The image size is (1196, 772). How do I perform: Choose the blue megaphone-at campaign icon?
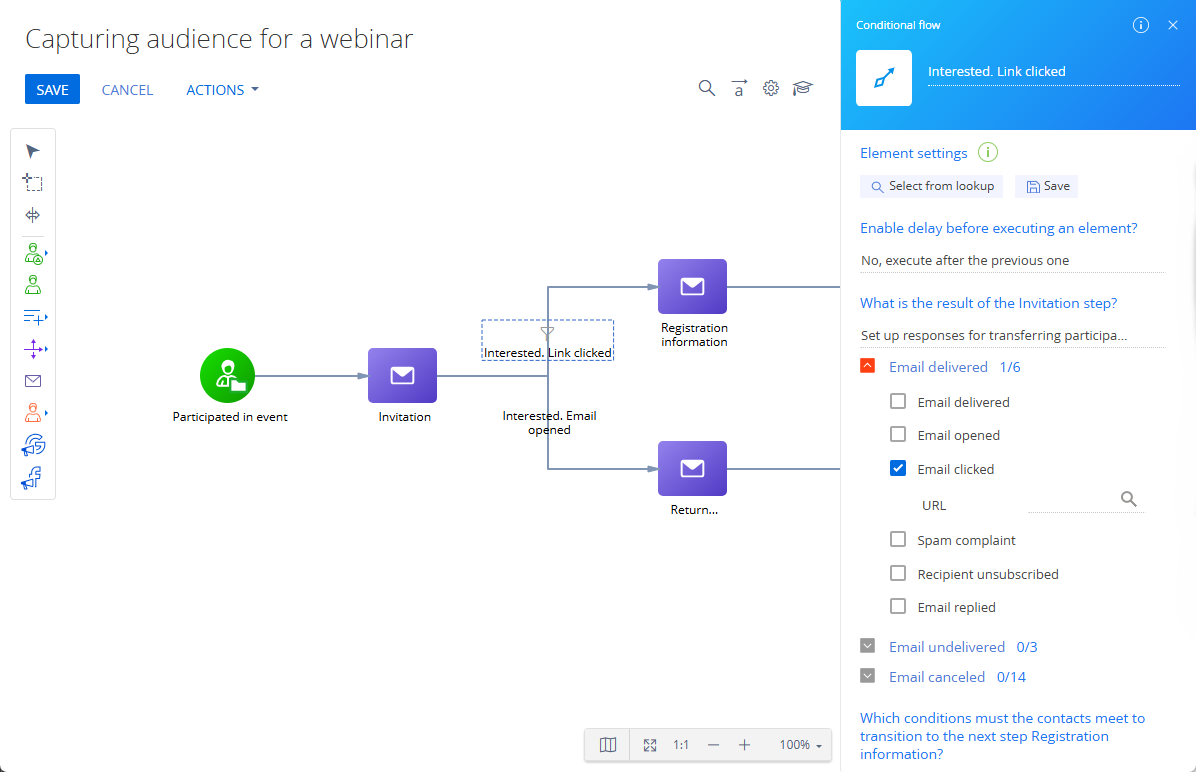34,445
